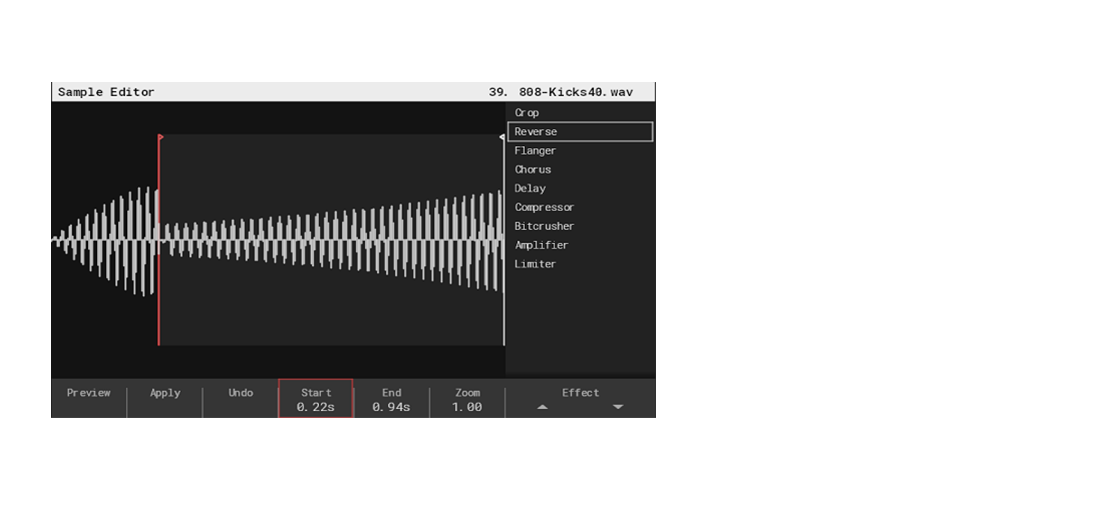Screen dimensions: 1114x516
Task: Select the Start 0.22s field
Action: (x=315, y=399)
